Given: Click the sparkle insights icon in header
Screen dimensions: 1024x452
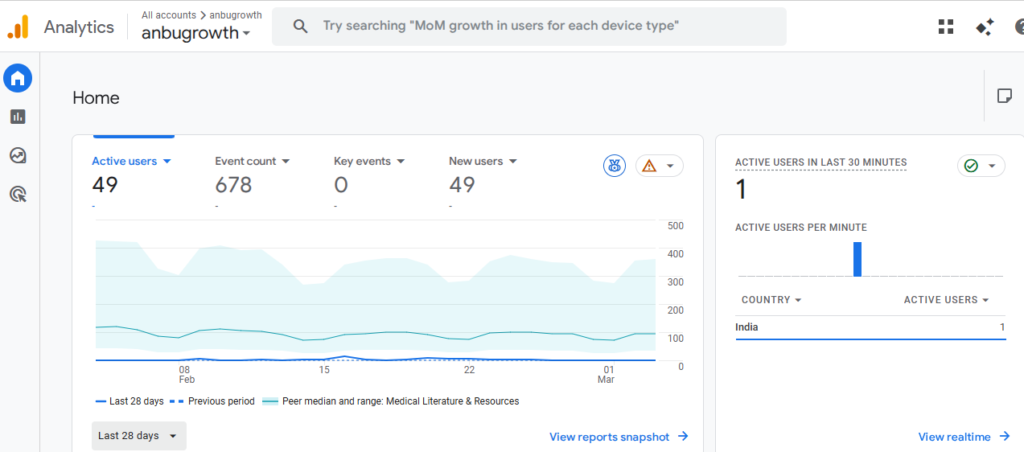Looking at the screenshot, I should [985, 27].
